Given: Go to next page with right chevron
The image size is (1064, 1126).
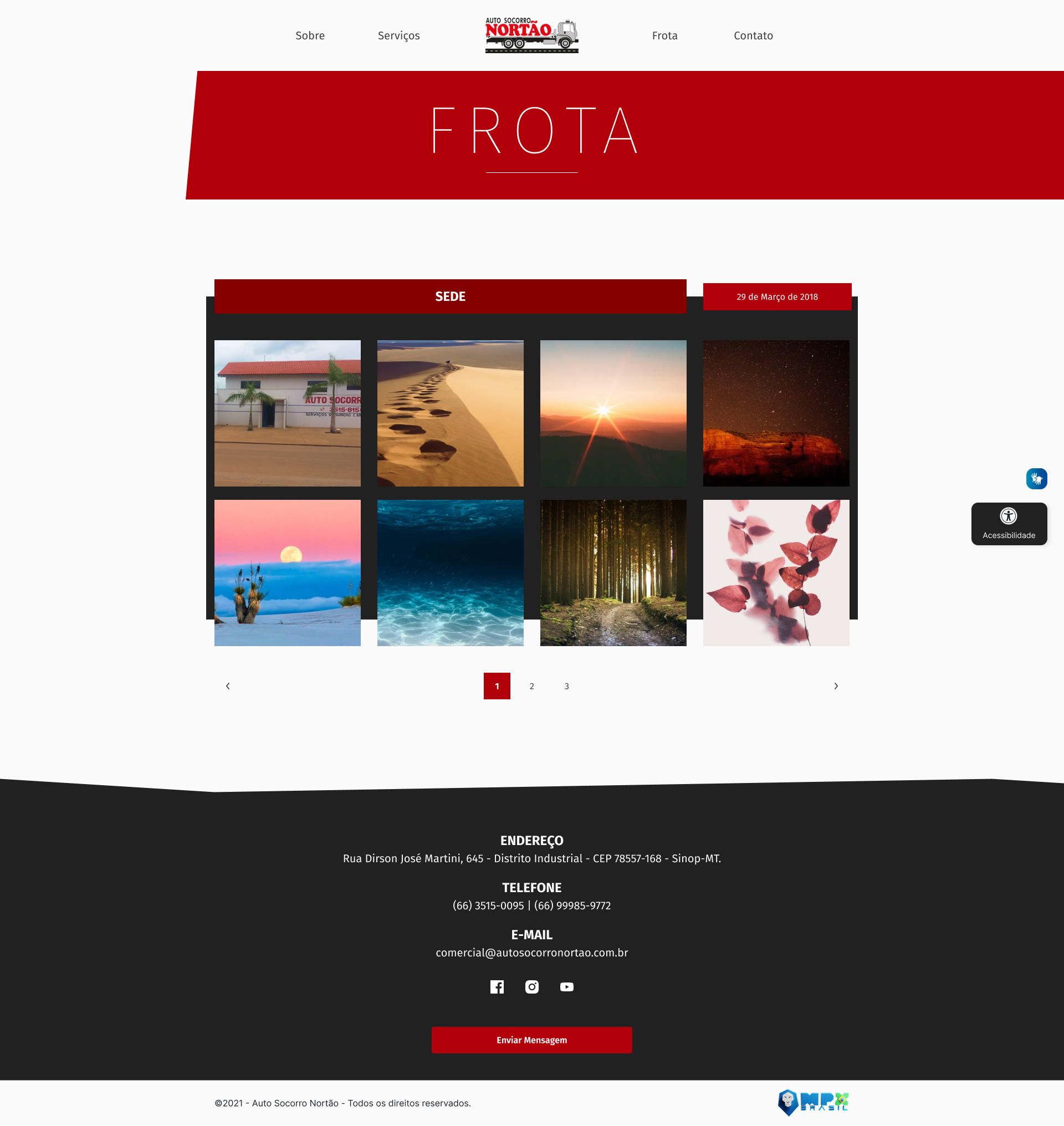Looking at the screenshot, I should coord(836,685).
